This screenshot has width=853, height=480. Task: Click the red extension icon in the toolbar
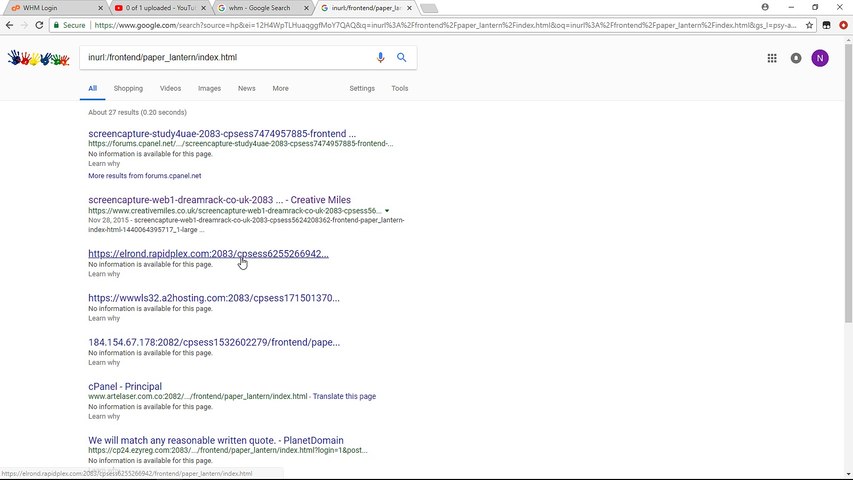(843, 25)
